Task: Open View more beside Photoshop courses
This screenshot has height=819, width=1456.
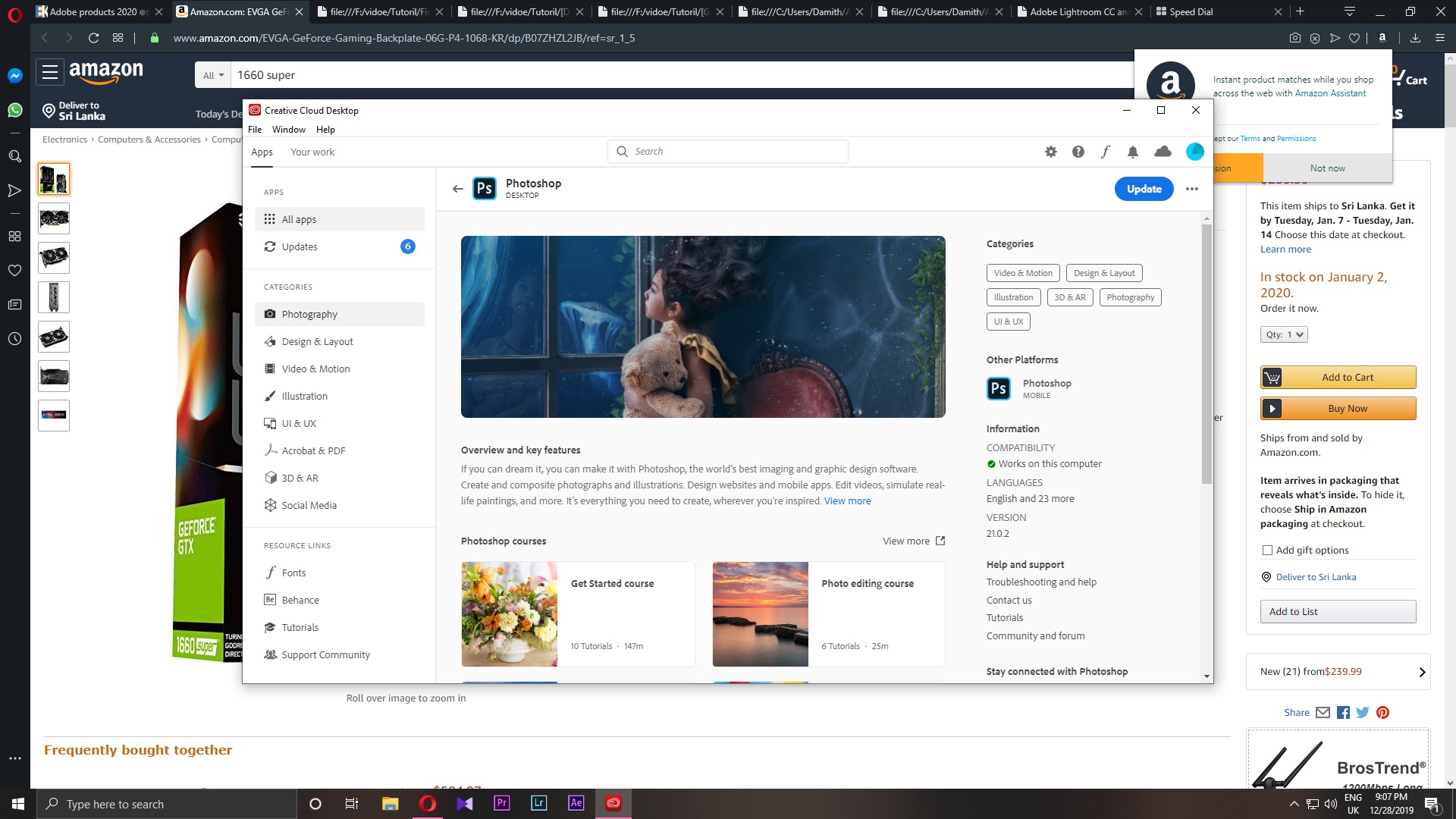Action: tap(914, 541)
